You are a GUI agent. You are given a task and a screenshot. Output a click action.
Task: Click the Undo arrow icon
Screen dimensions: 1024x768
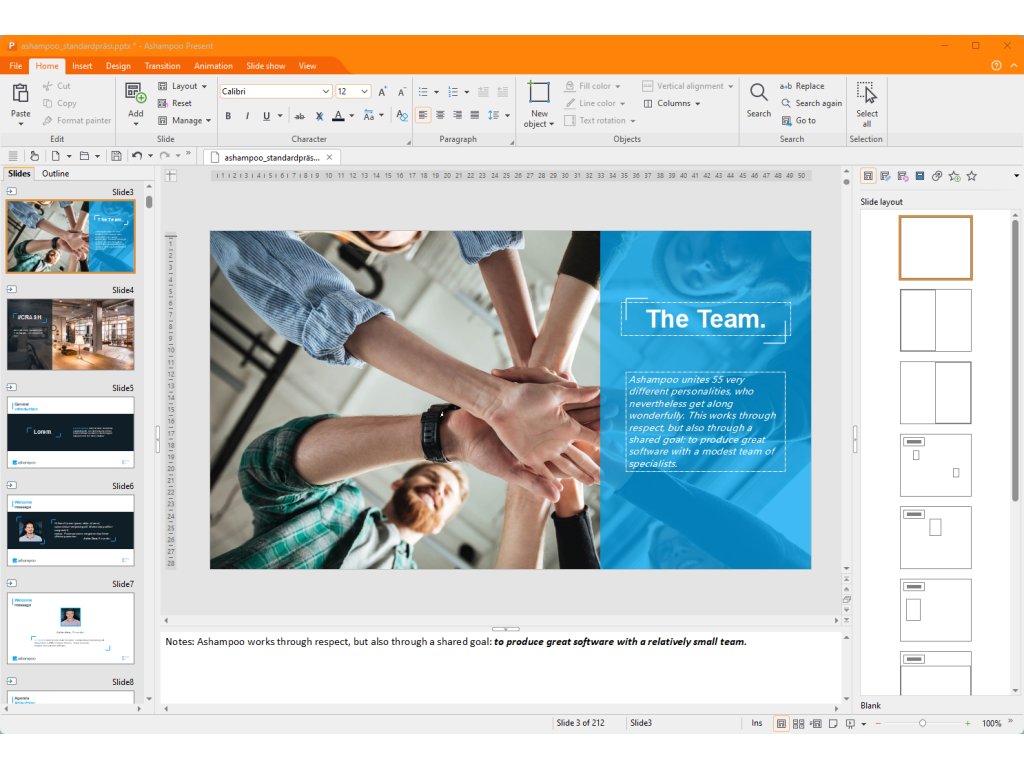[136, 156]
